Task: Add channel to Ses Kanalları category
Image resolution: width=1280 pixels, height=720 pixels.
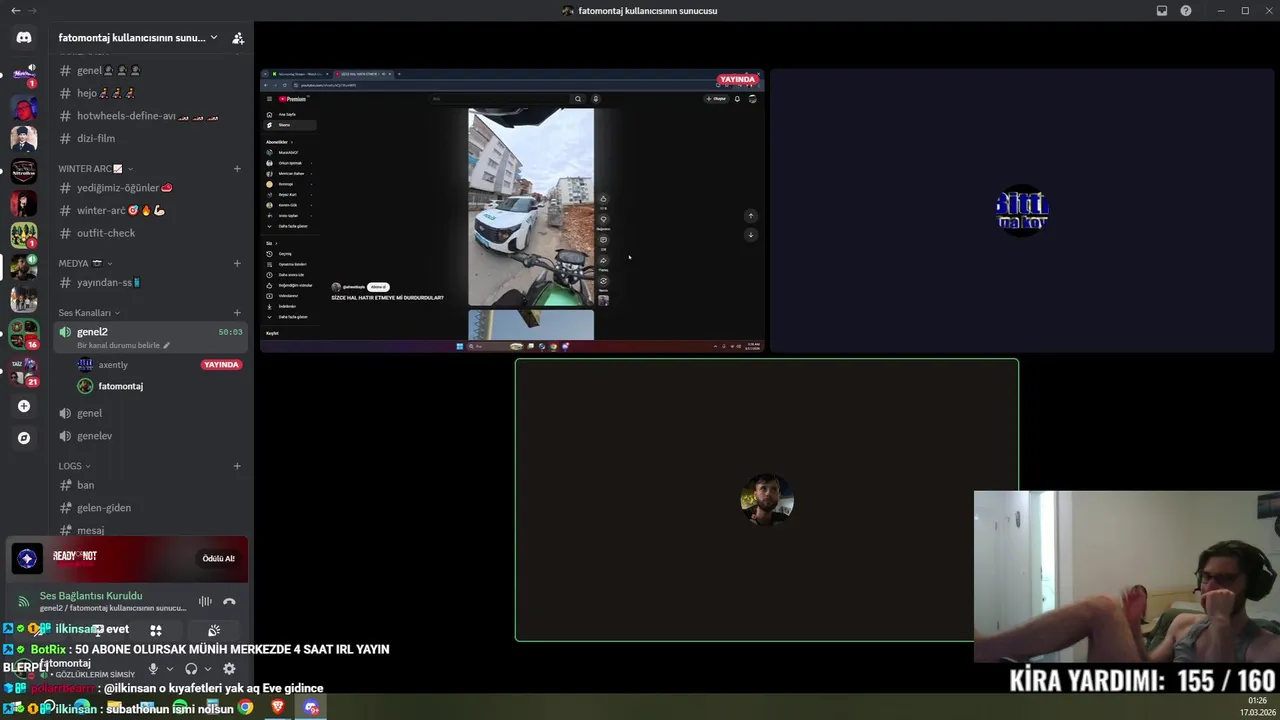Action: 237,313
